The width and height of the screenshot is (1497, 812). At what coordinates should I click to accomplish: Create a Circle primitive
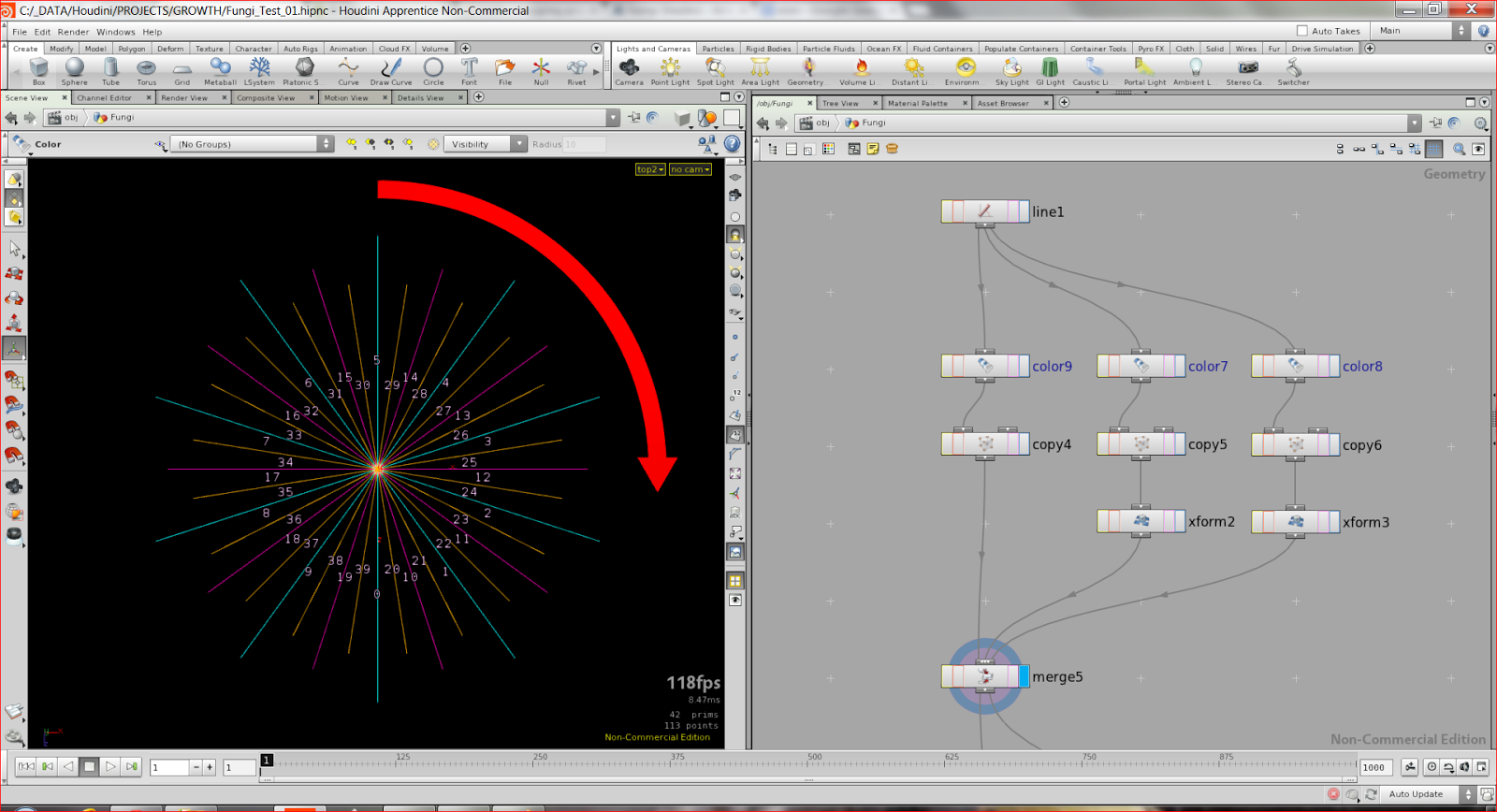(x=433, y=71)
